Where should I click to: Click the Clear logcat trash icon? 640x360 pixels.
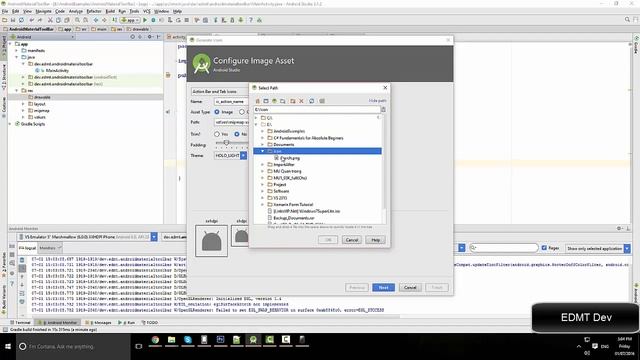coord(22,260)
